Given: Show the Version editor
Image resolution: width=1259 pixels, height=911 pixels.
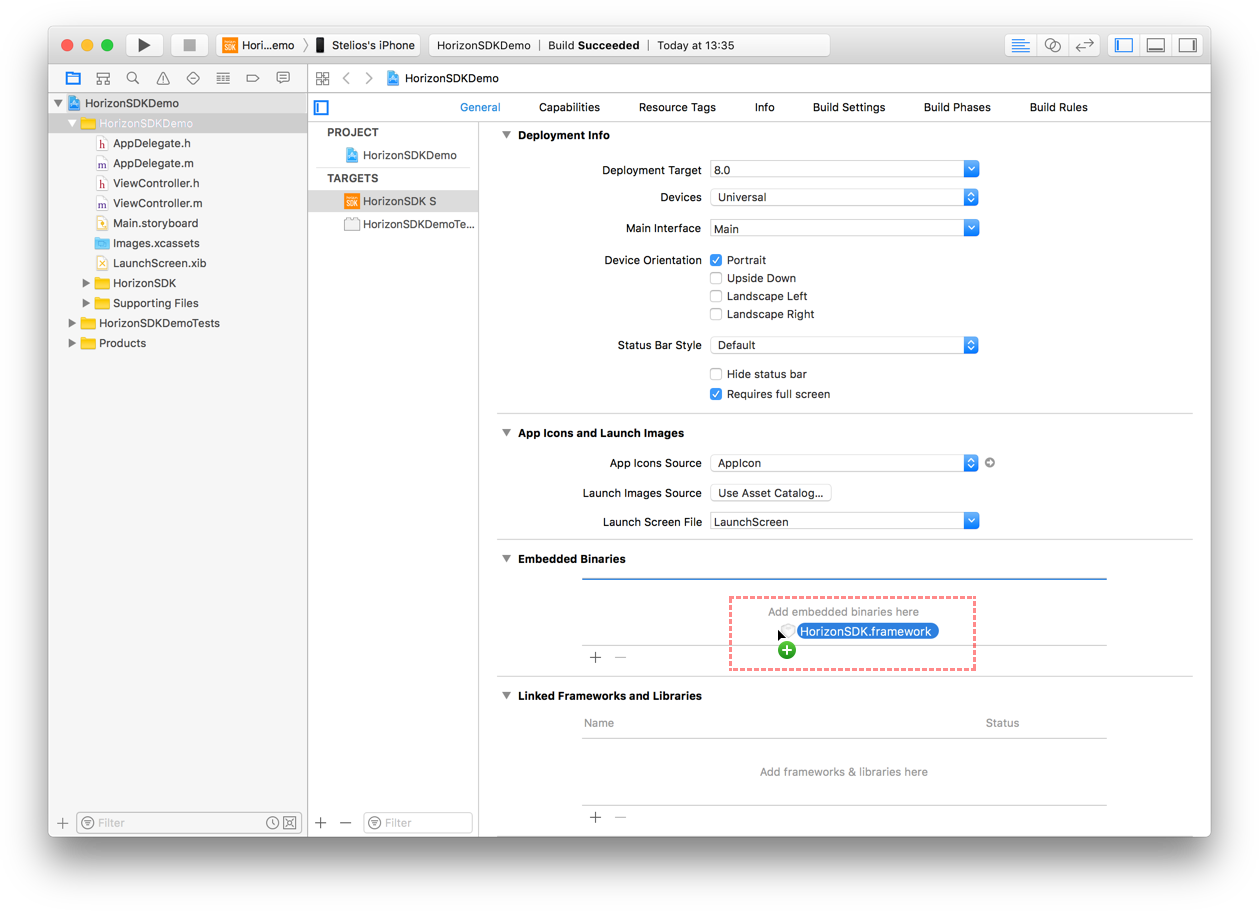Looking at the screenshot, I should [1084, 45].
